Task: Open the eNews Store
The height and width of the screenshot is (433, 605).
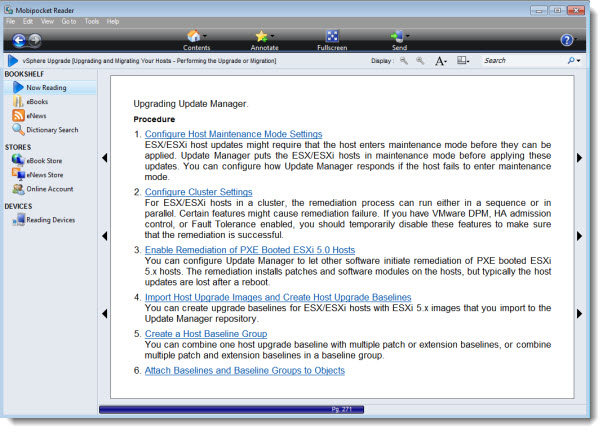Action: [x=38, y=174]
